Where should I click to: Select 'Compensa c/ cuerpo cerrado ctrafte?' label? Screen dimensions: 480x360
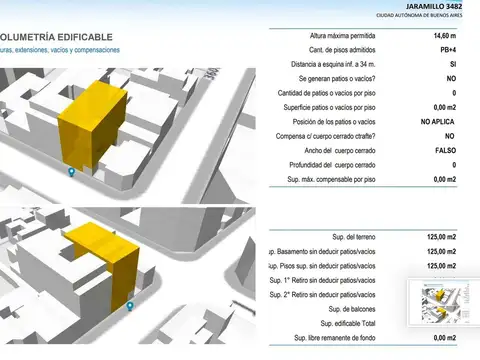[x=325, y=136]
